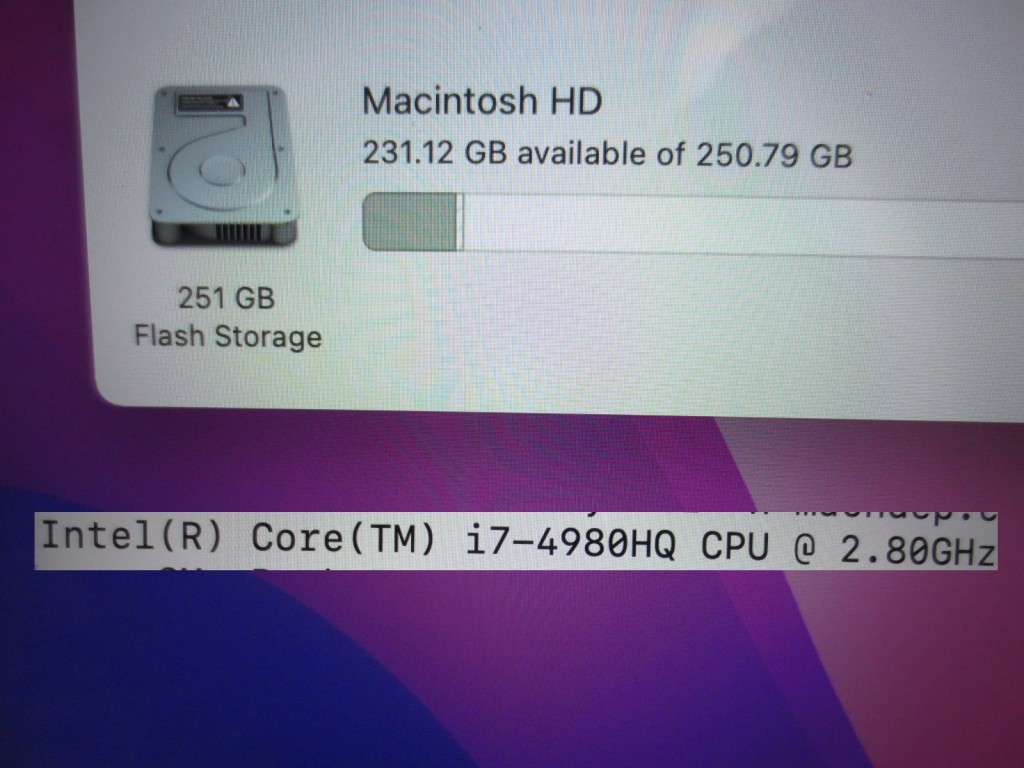Select the Macintosh HD volume name
This screenshot has width=1024, height=768.
(x=482, y=102)
